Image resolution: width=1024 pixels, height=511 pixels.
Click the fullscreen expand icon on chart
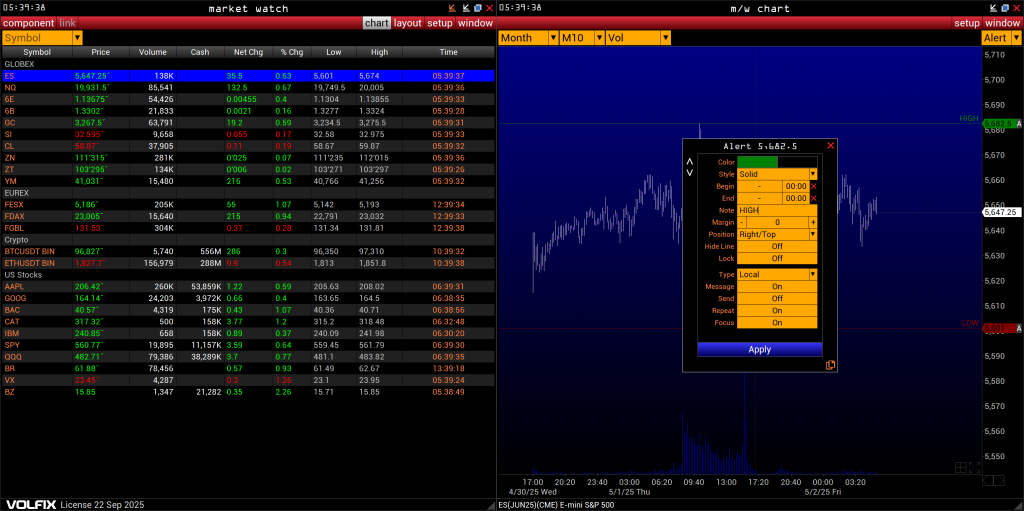pyautogui.click(x=975, y=467)
